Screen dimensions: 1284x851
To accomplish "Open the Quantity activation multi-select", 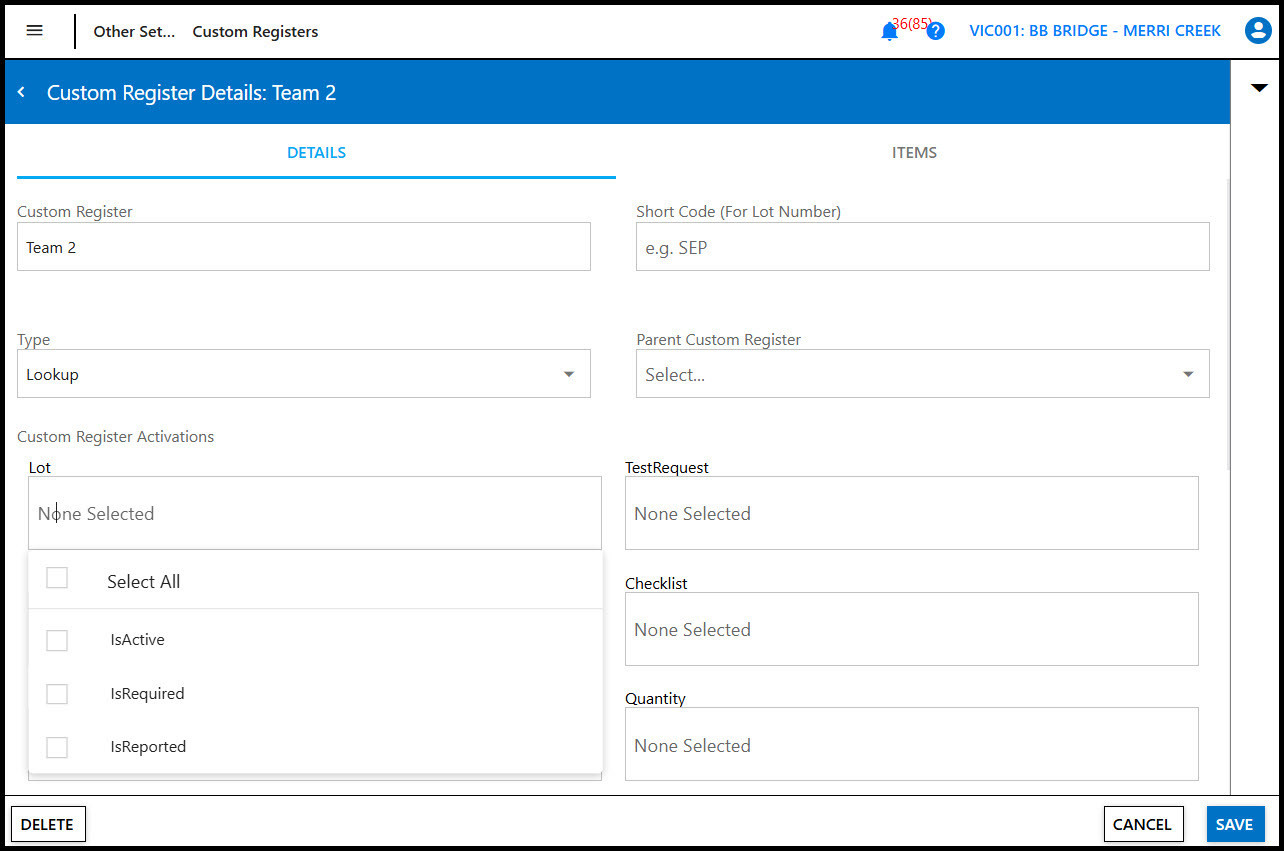I will [x=912, y=745].
